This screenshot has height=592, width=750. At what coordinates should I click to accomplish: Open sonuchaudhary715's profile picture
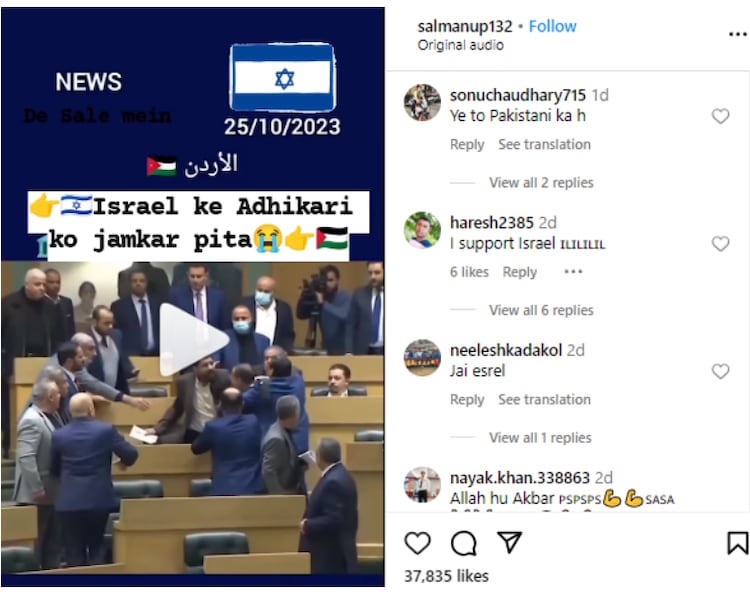click(x=422, y=102)
